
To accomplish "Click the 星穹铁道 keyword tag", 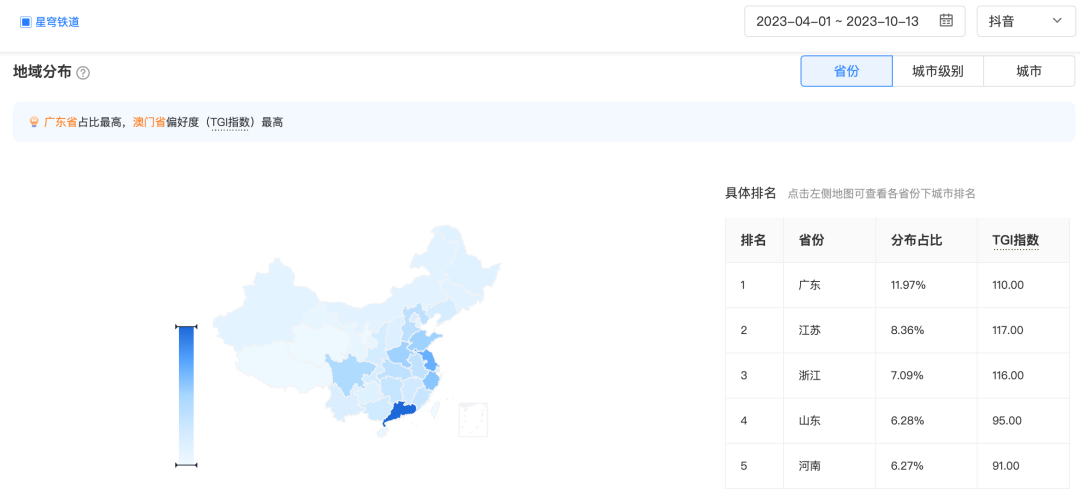I will tap(57, 22).
